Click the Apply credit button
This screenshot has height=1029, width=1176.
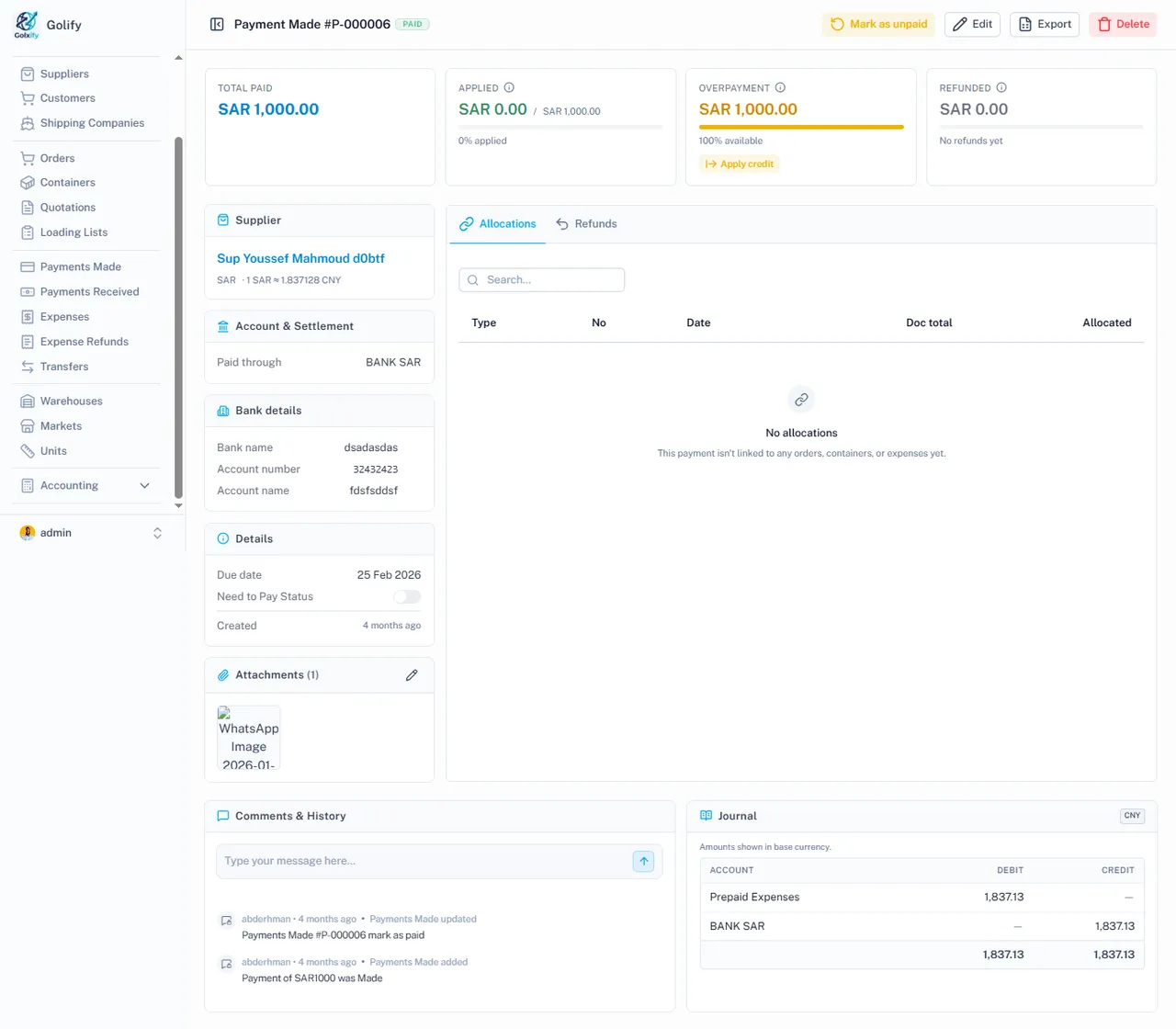pyautogui.click(x=740, y=164)
